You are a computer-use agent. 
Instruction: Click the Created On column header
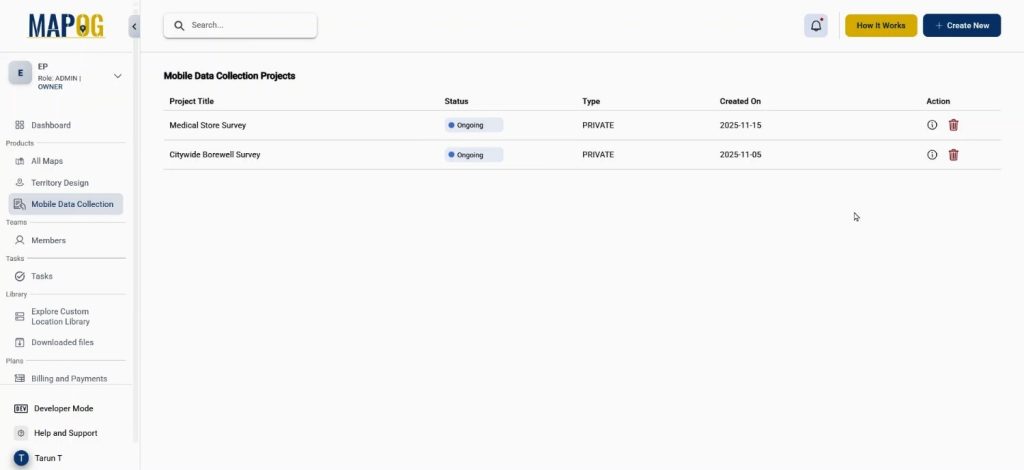tap(740, 101)
